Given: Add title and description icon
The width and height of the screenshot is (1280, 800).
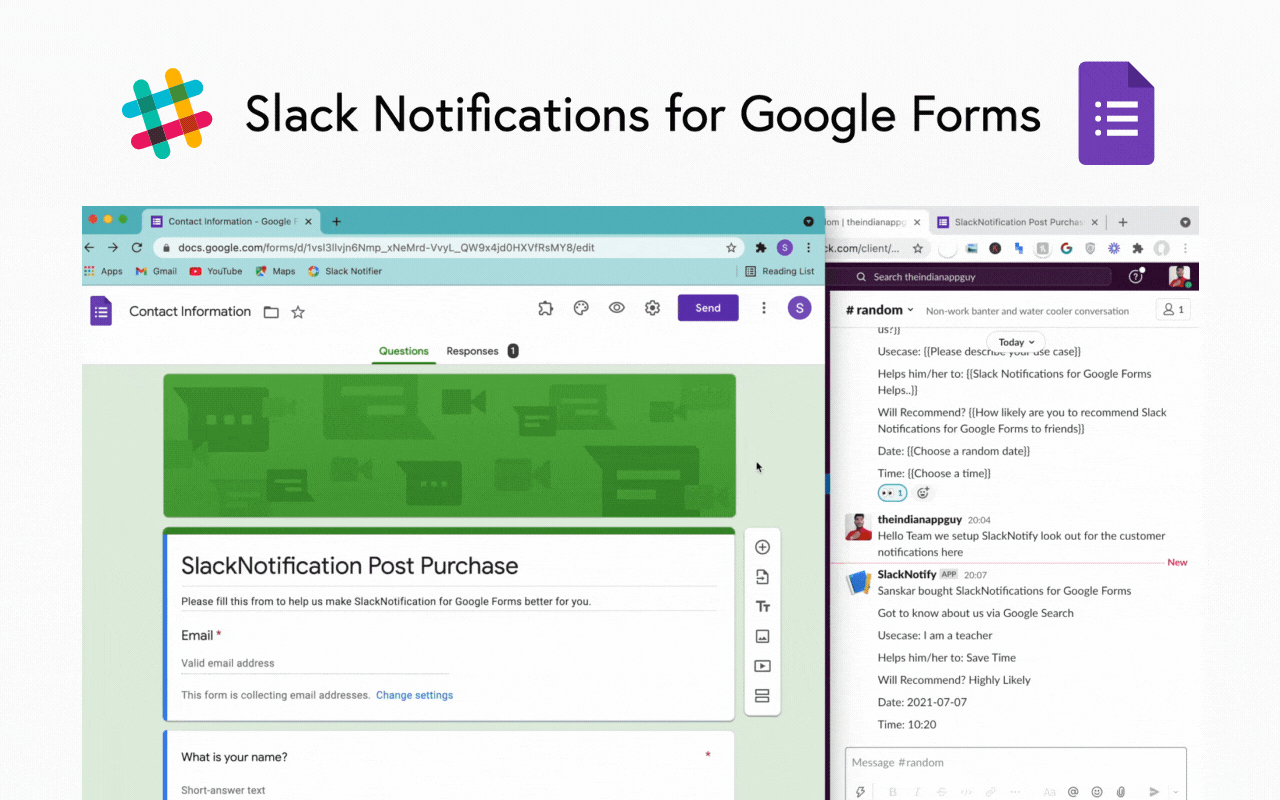Looking at the screenshot, I should pos(762,607).
